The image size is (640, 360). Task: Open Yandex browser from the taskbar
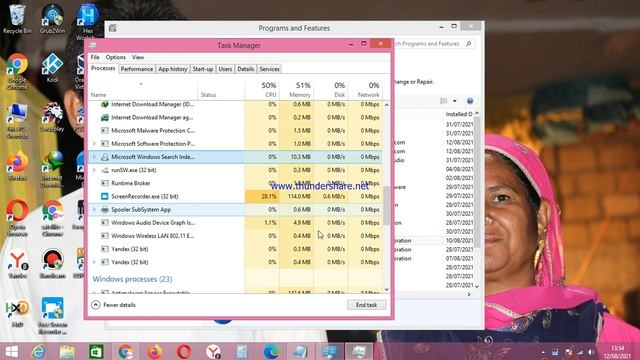(x=213, y=351)
